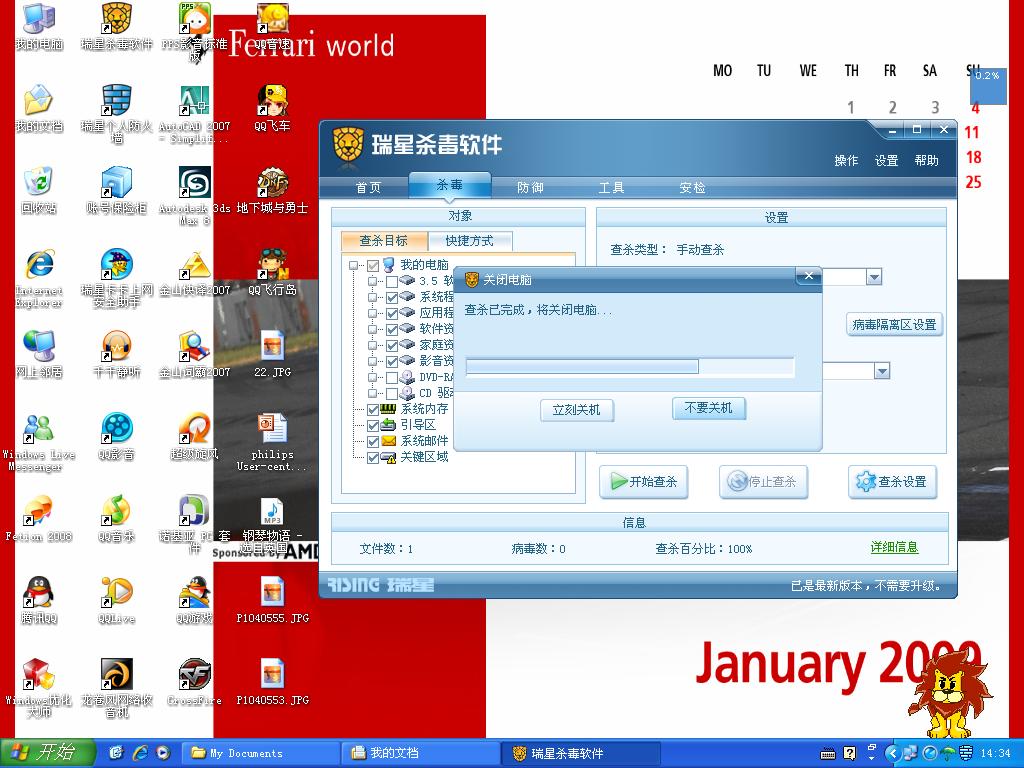
Task: Switch to My Documents taskbar item
Action: click(x=260, y=753)
